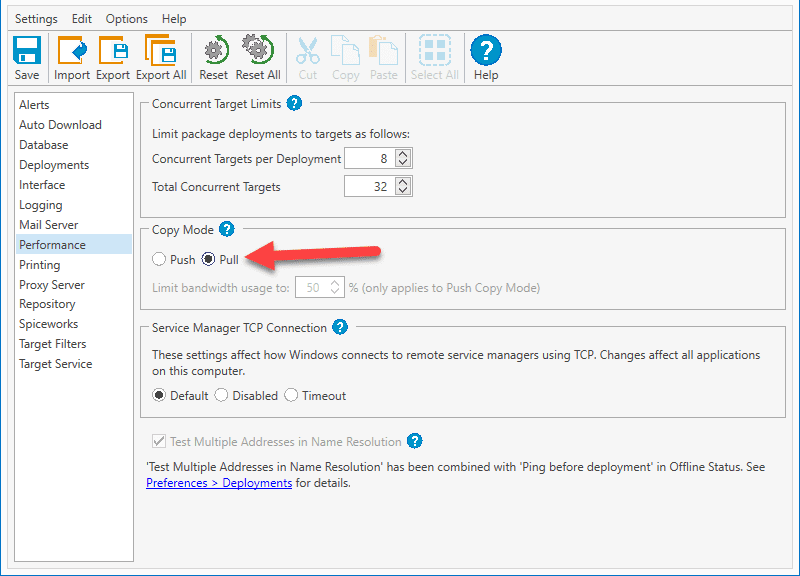Open help for Concurrent Target Limits

[294, 103]
